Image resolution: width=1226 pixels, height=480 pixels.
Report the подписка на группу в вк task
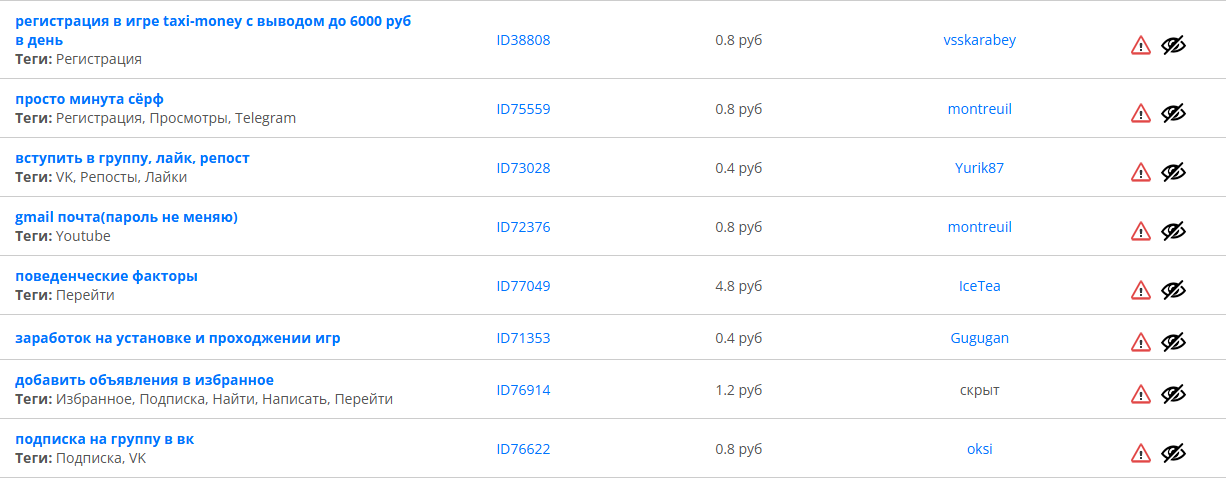[1141, 453]
